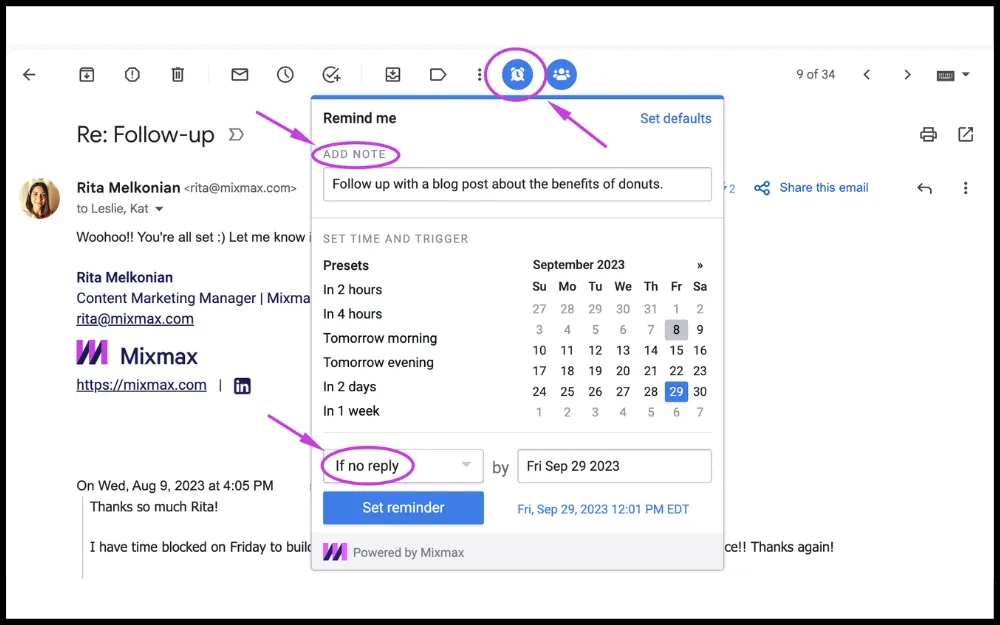This screenshot has height=625, width=1000.
Task: Click the Set reminder button
Action: click(403, 508)
